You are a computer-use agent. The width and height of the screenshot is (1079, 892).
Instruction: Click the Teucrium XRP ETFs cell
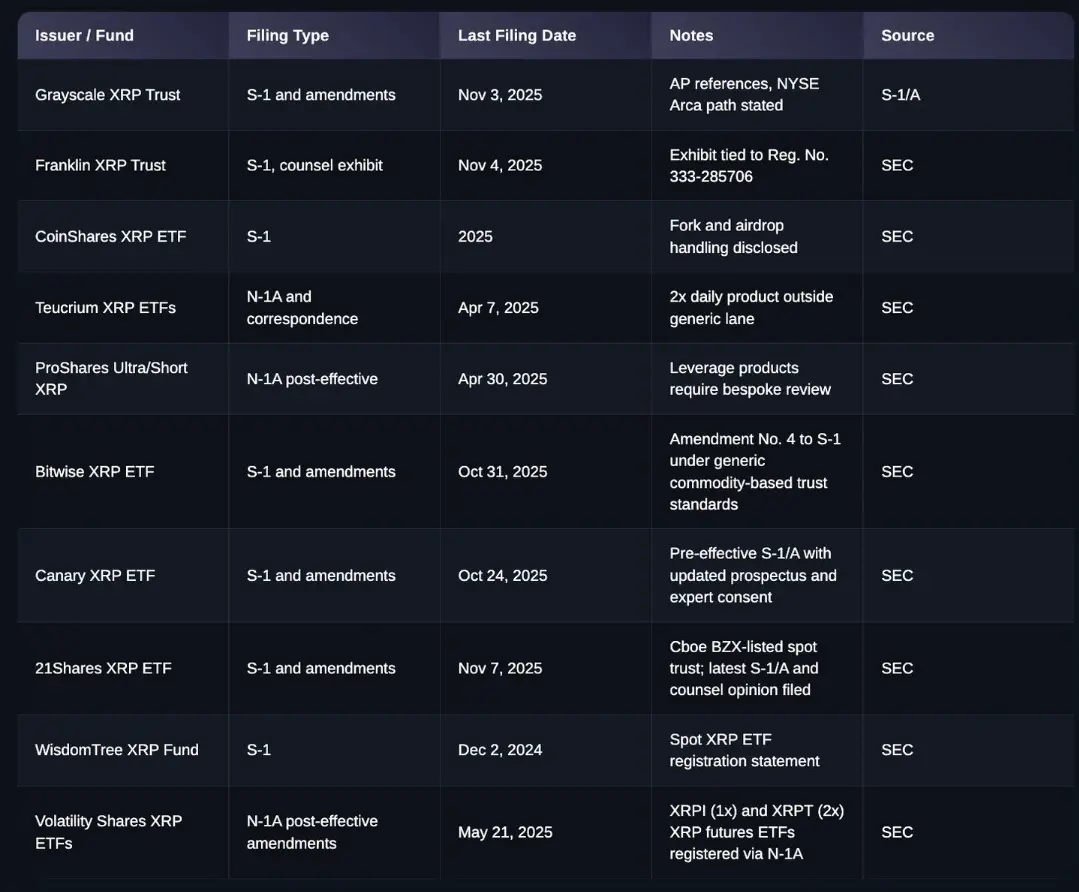(x=105, y=308)
